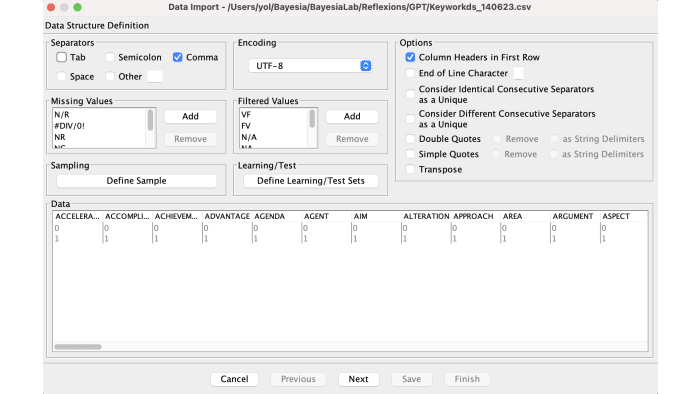Click the ADVANTAGE column header
This screenshot has width=700, height=394.
click(x=227, y=216)
